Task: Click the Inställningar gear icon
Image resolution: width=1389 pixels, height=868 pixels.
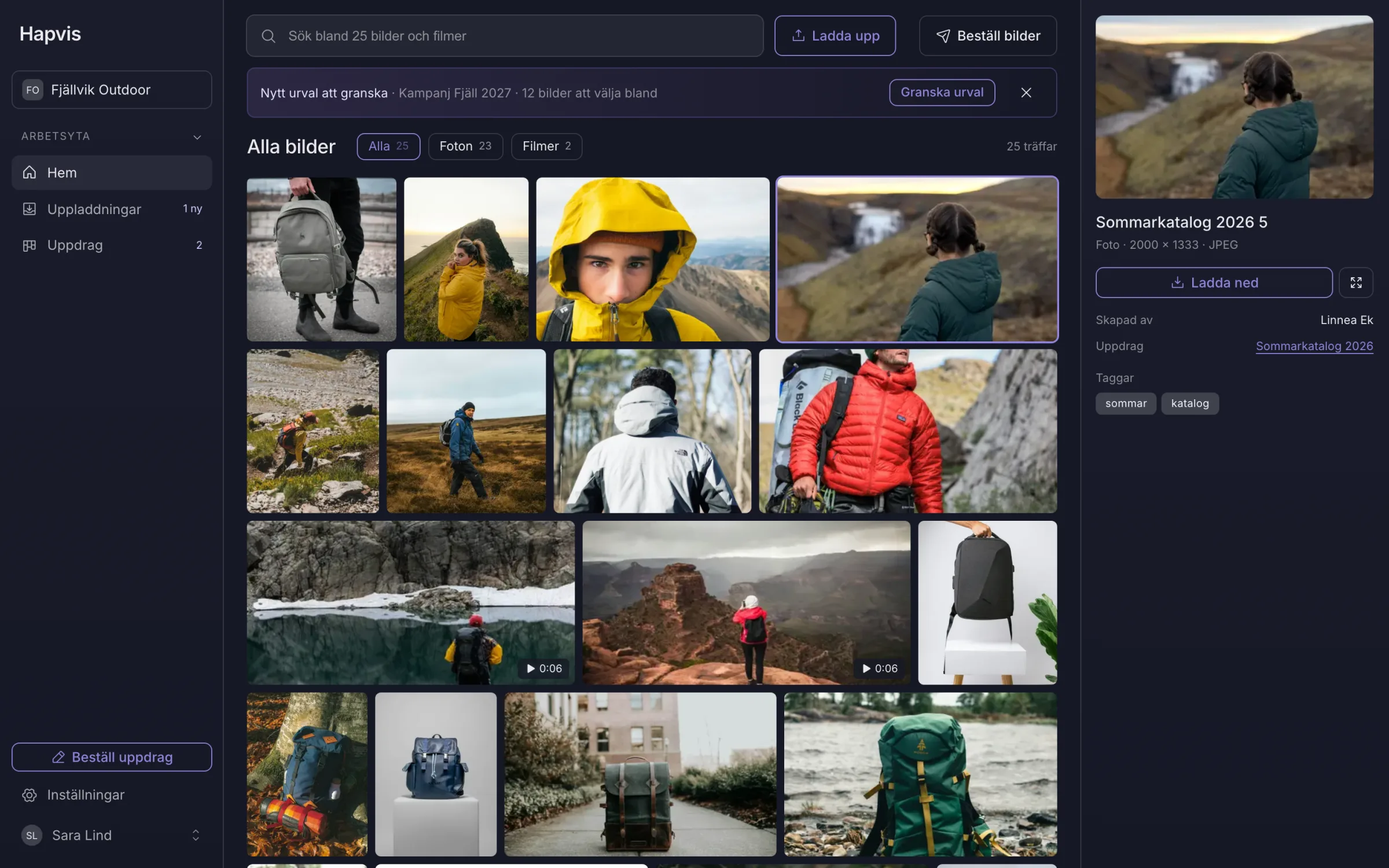Action: tap(30, 795)
